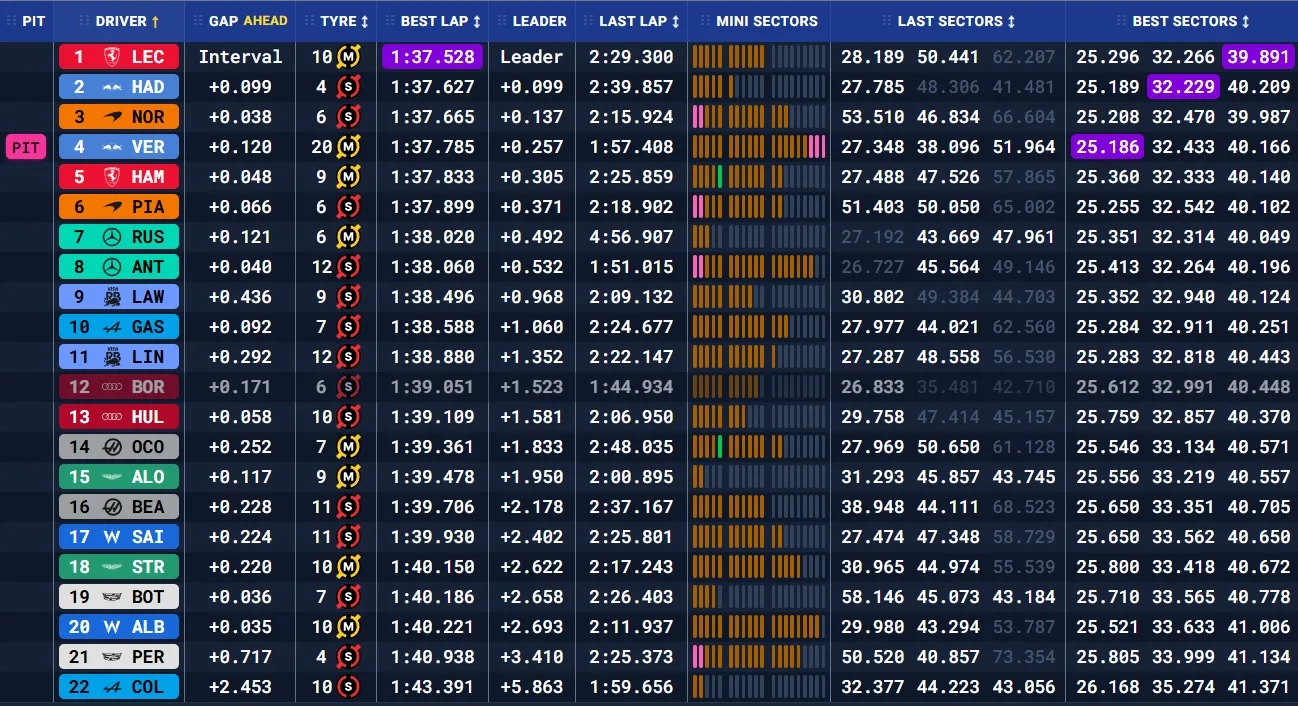
Task: Click the grip handle beside MINI SECTORS header
Action: point(705,21)
